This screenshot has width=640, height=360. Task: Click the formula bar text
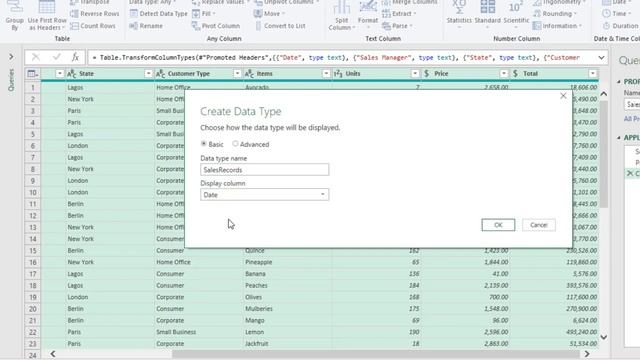pyautogui.click(x=336, y=58)
